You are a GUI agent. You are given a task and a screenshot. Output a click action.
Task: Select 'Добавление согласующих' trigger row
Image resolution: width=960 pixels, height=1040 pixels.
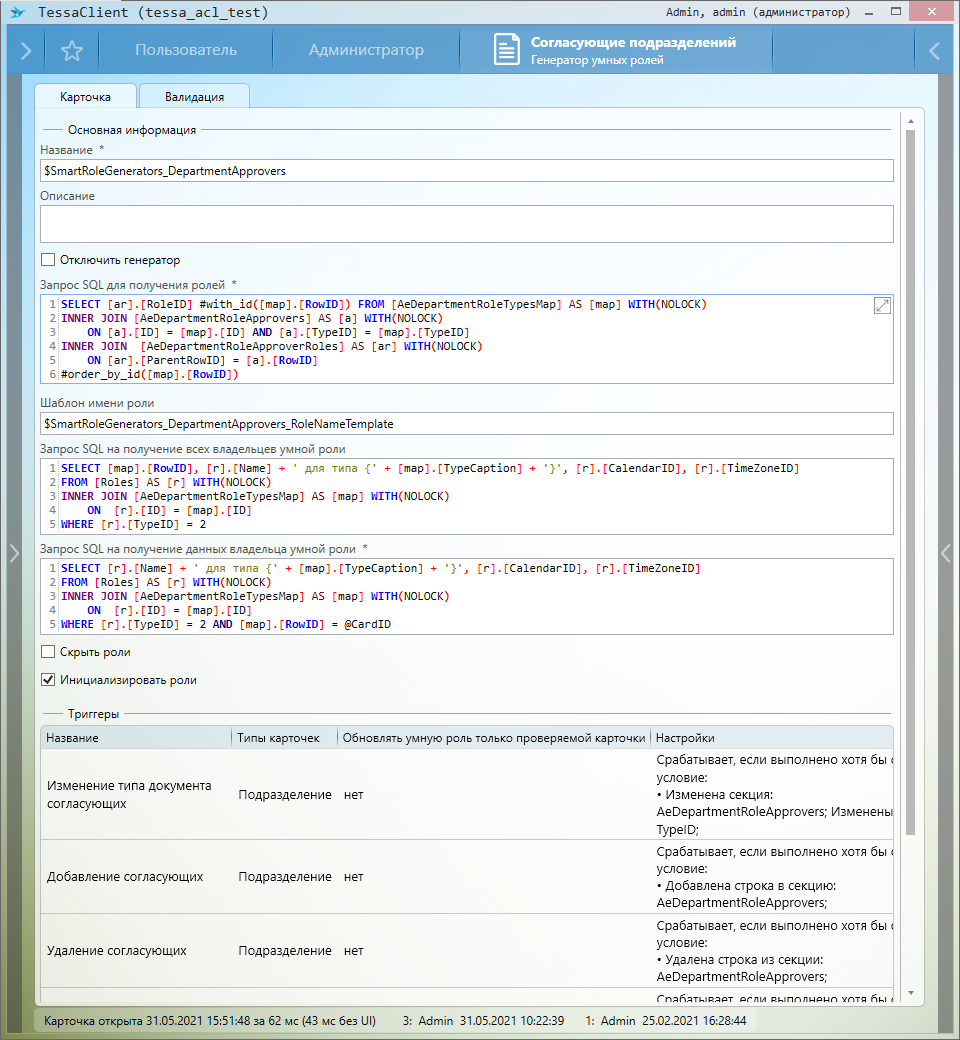click(125, 877)
